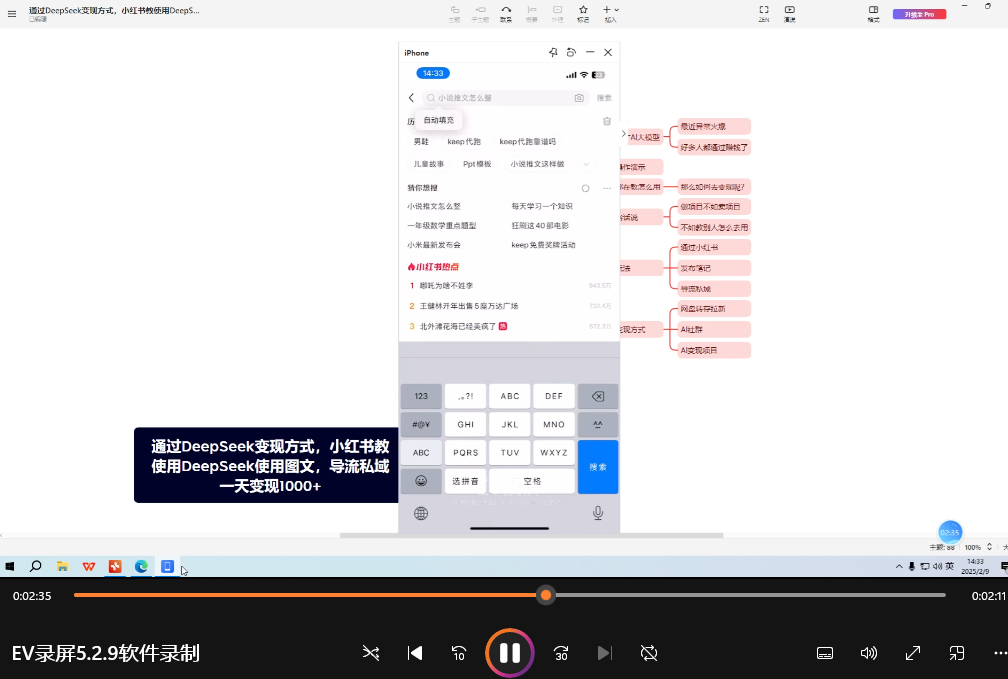Click the 升级至 Pro upgrade button
1008x679 pixels.
919,14
